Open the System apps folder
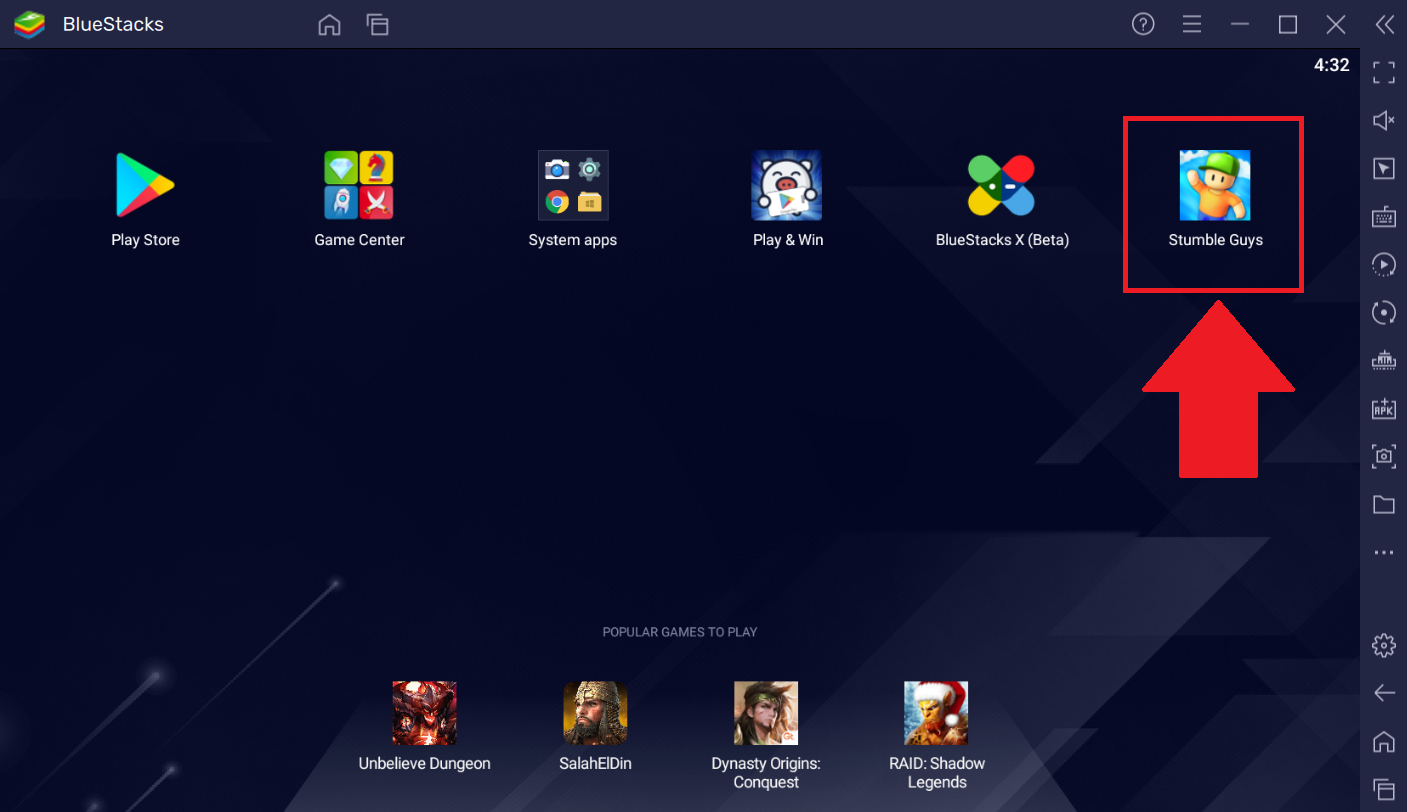The width and height of the screenshot is (1407, 812). 573,186
